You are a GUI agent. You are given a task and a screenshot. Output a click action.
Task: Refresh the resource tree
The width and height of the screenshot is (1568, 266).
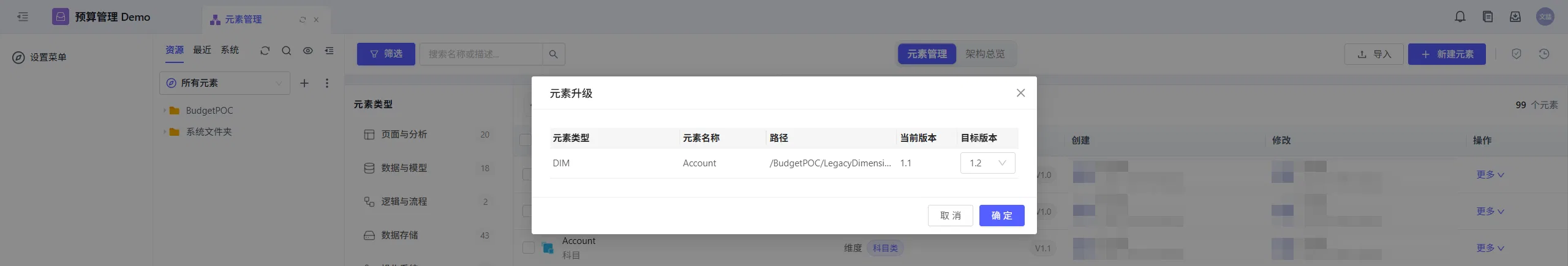pyautogui.click(x=265, y=51)
